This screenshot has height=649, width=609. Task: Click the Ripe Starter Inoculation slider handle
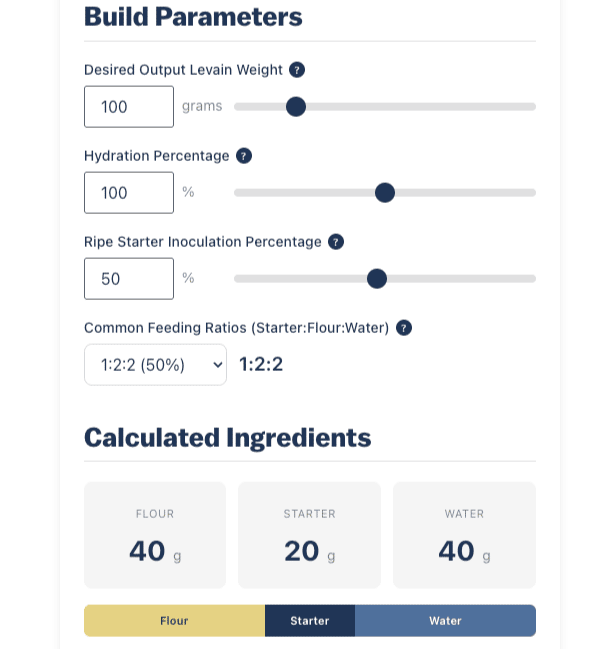click(x=377, y=279)
